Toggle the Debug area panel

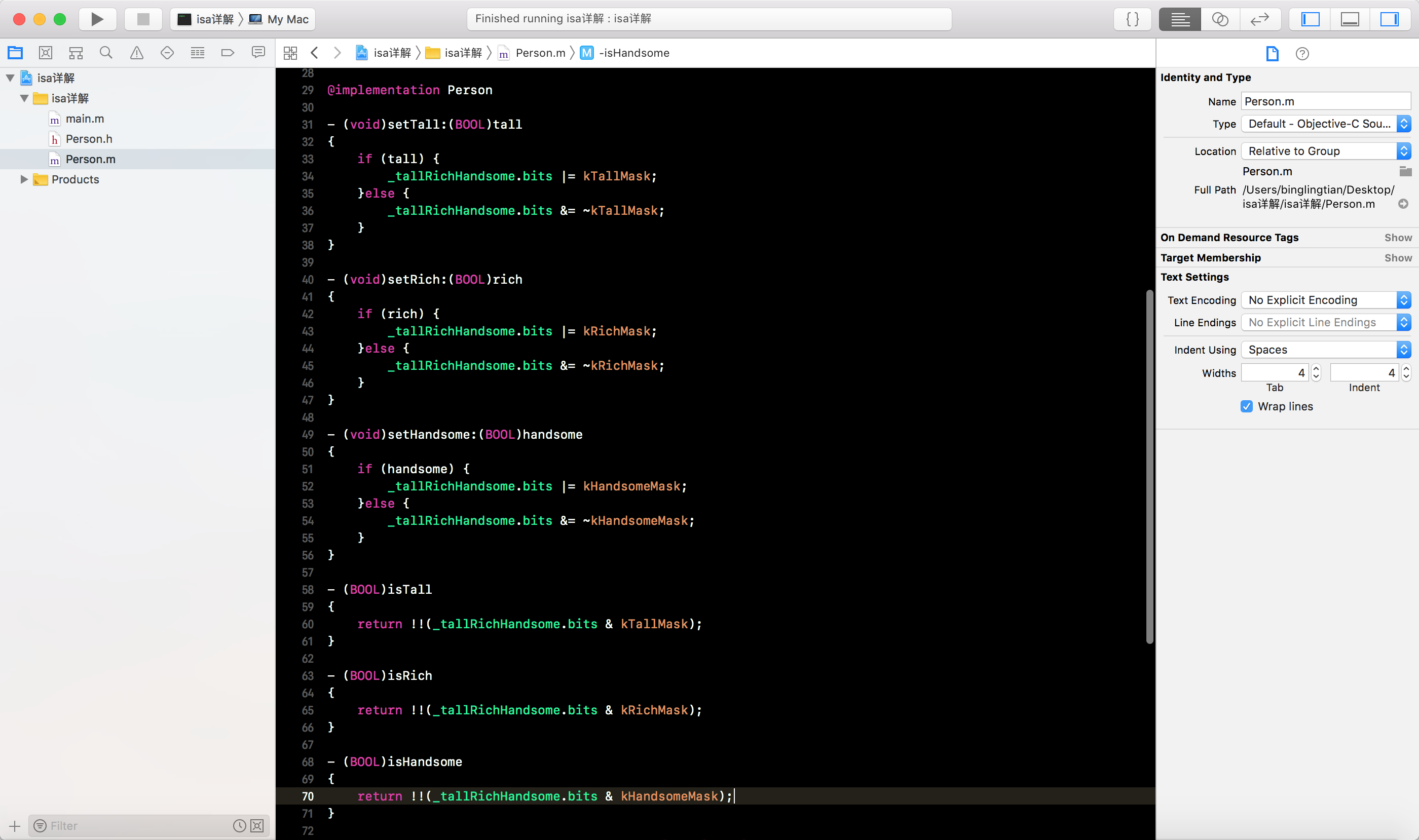click(1350, 19)
